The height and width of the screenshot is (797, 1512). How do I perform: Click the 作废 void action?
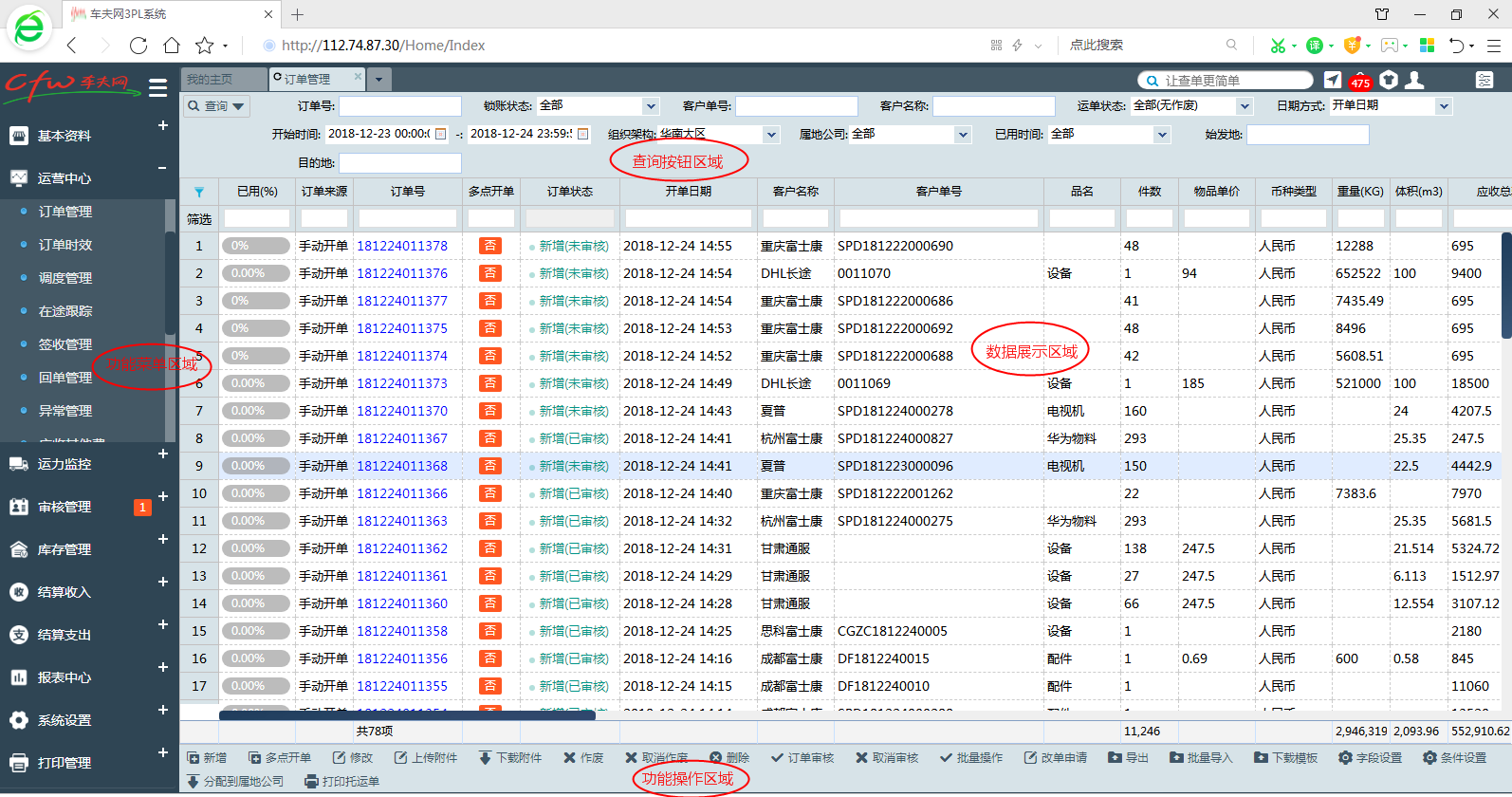[583, 758]
